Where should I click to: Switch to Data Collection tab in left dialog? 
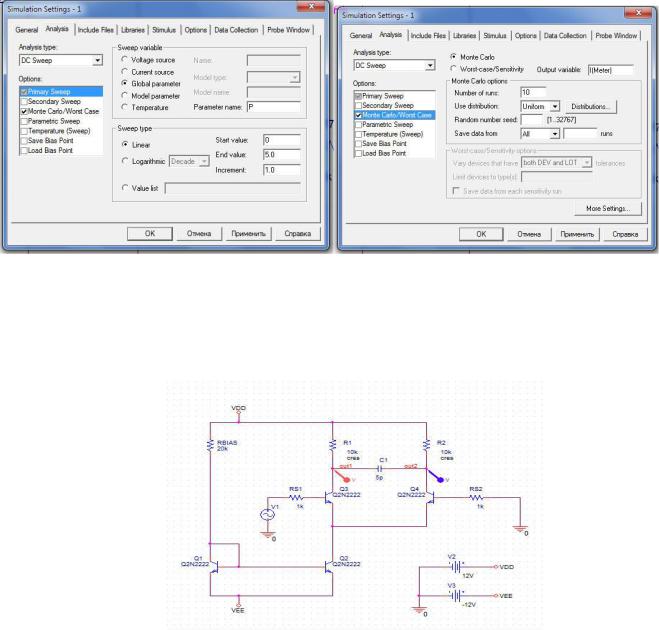click(236, 30)
